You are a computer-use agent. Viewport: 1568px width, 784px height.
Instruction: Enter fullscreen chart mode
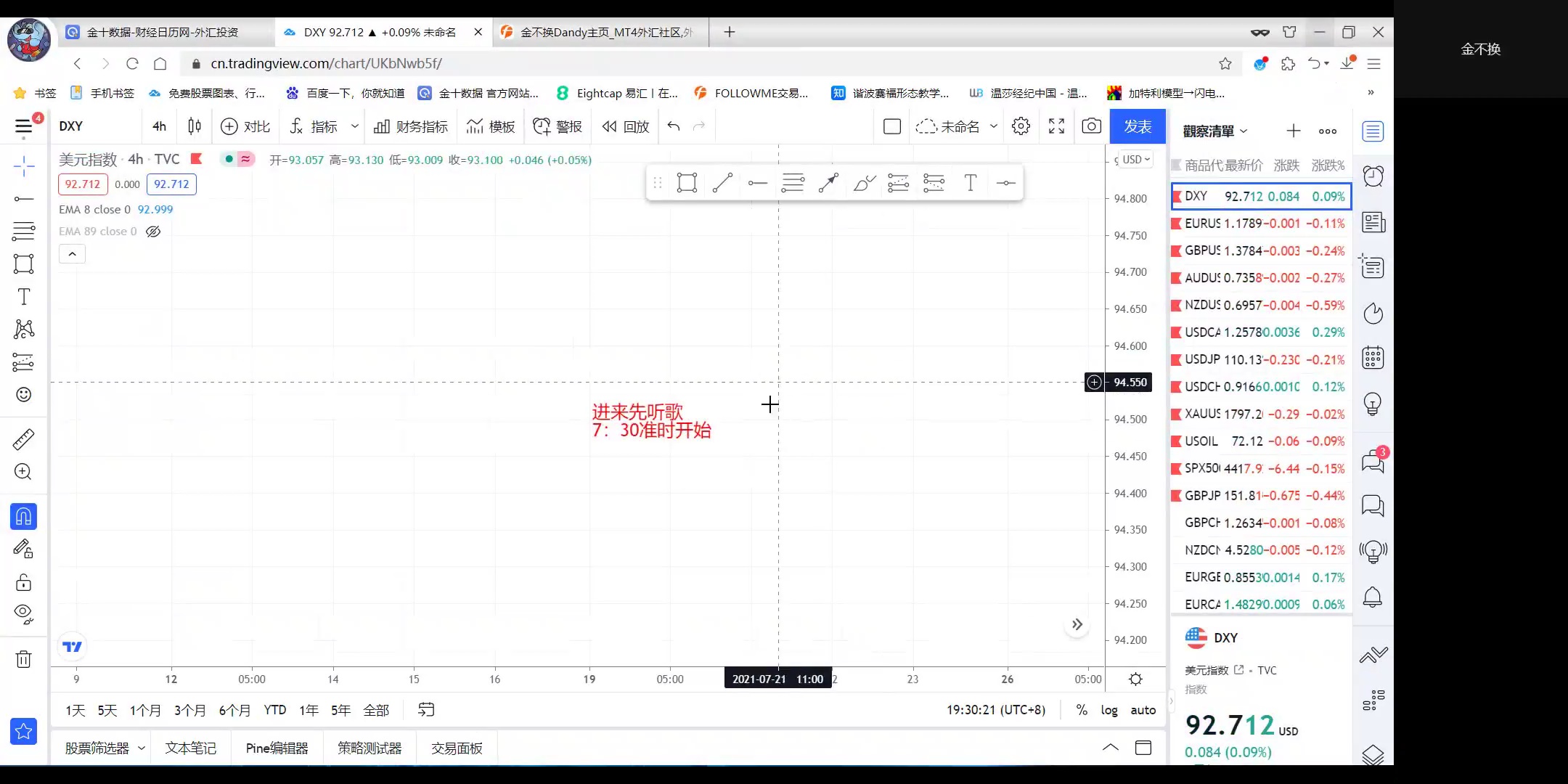tap(1056, 126)
